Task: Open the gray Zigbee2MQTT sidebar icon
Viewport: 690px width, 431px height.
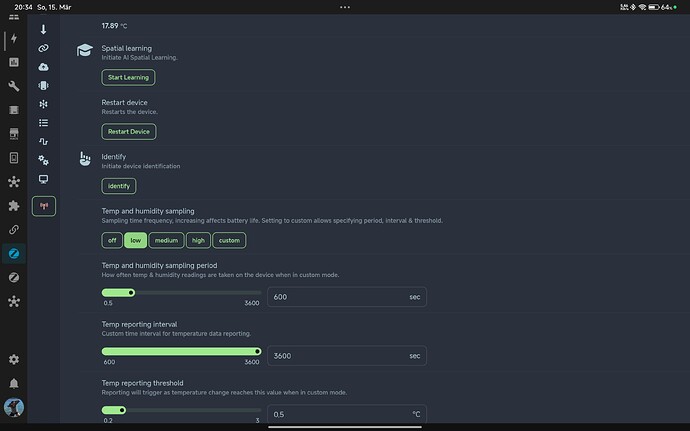Action: pos(14,277)
